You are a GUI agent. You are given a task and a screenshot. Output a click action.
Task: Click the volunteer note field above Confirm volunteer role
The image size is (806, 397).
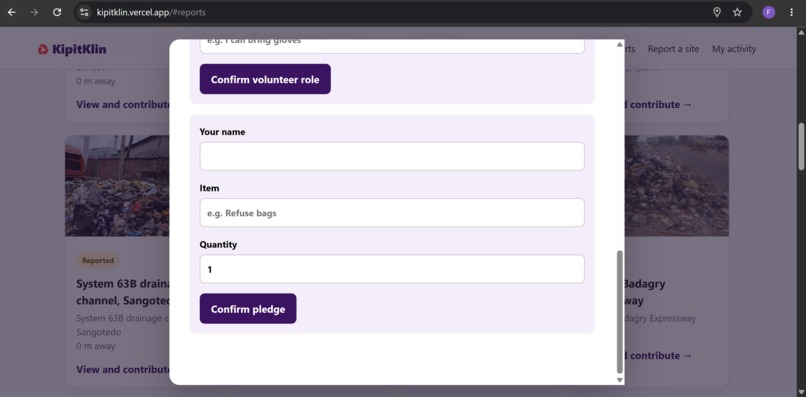(x=392, y=46)
